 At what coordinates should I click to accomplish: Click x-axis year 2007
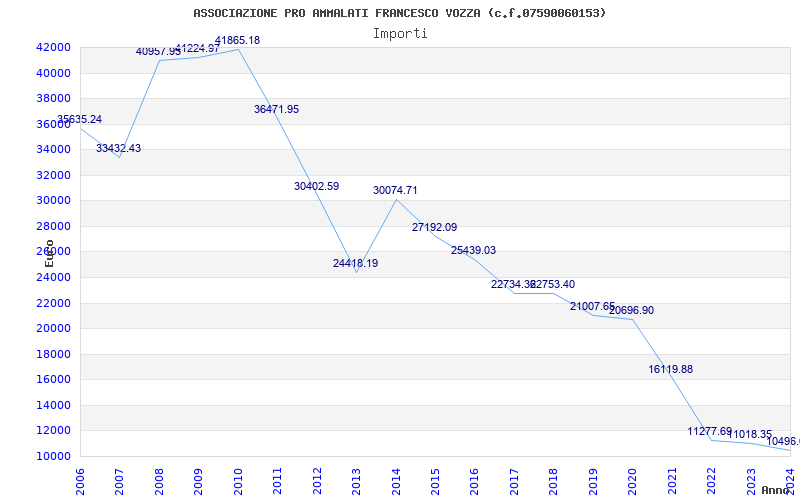119,482
